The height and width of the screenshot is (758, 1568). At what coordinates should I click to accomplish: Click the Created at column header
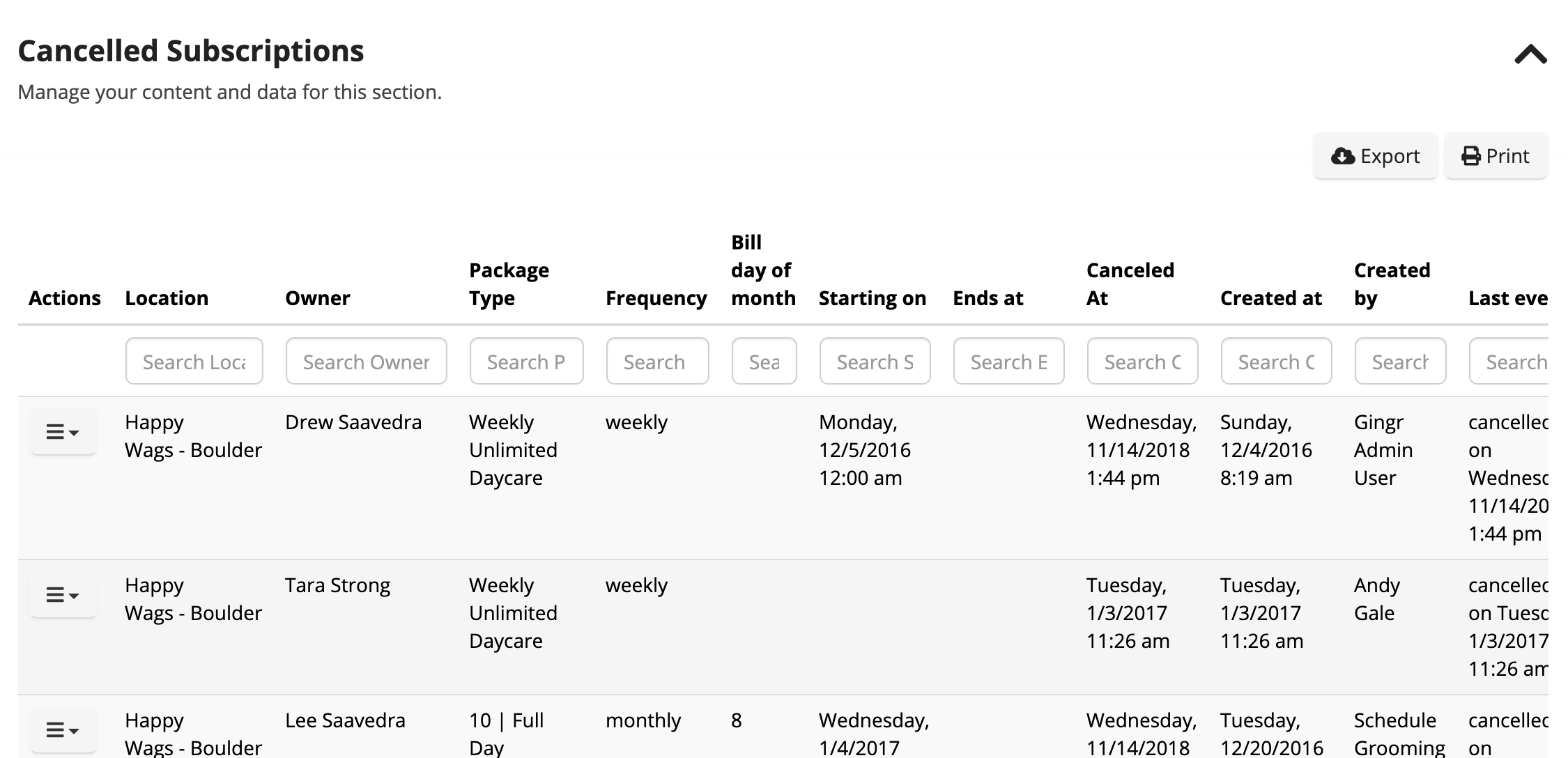pyautogui.click(x=1270, y=298)
